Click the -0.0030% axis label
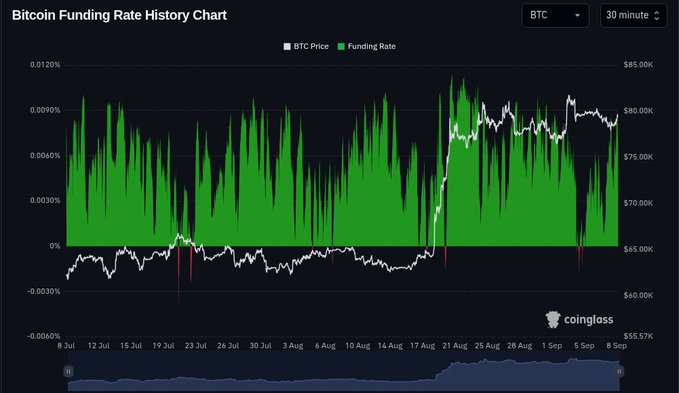679x393 pixels. pyautogui.click(x=44, y=291)
